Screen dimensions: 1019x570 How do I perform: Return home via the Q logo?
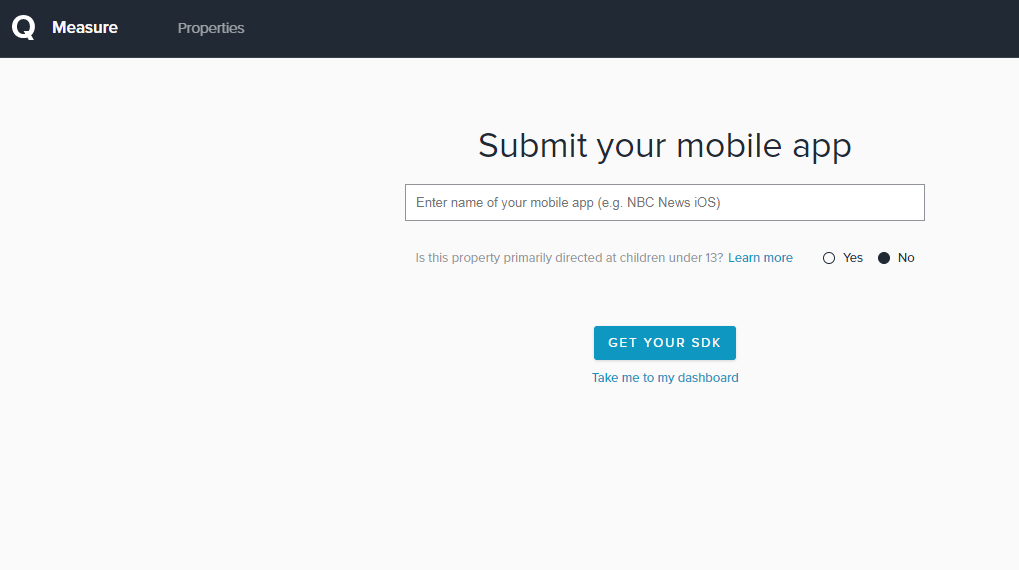23,28
